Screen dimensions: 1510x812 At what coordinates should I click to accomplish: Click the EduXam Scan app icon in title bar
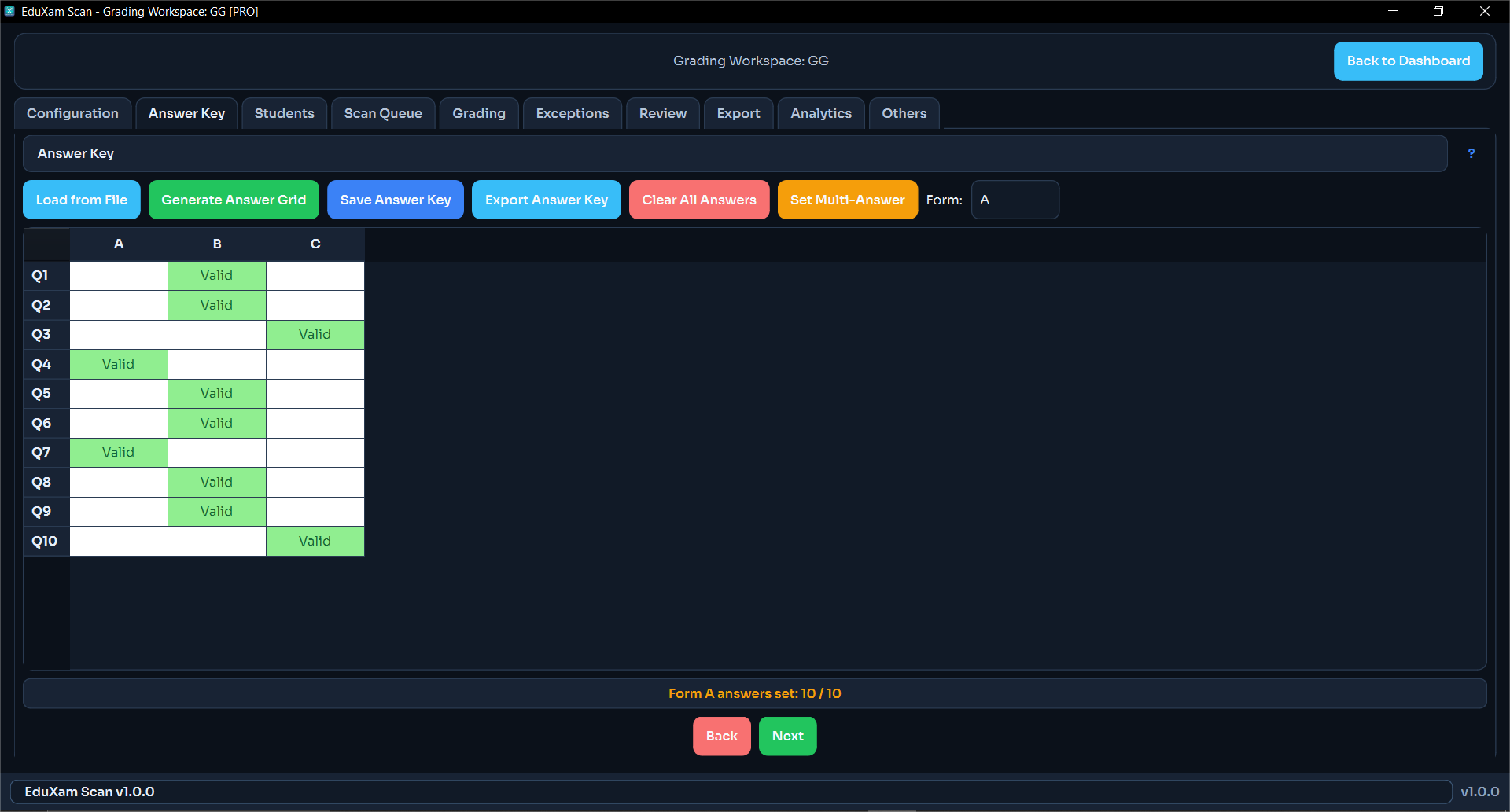click(9, 11)
